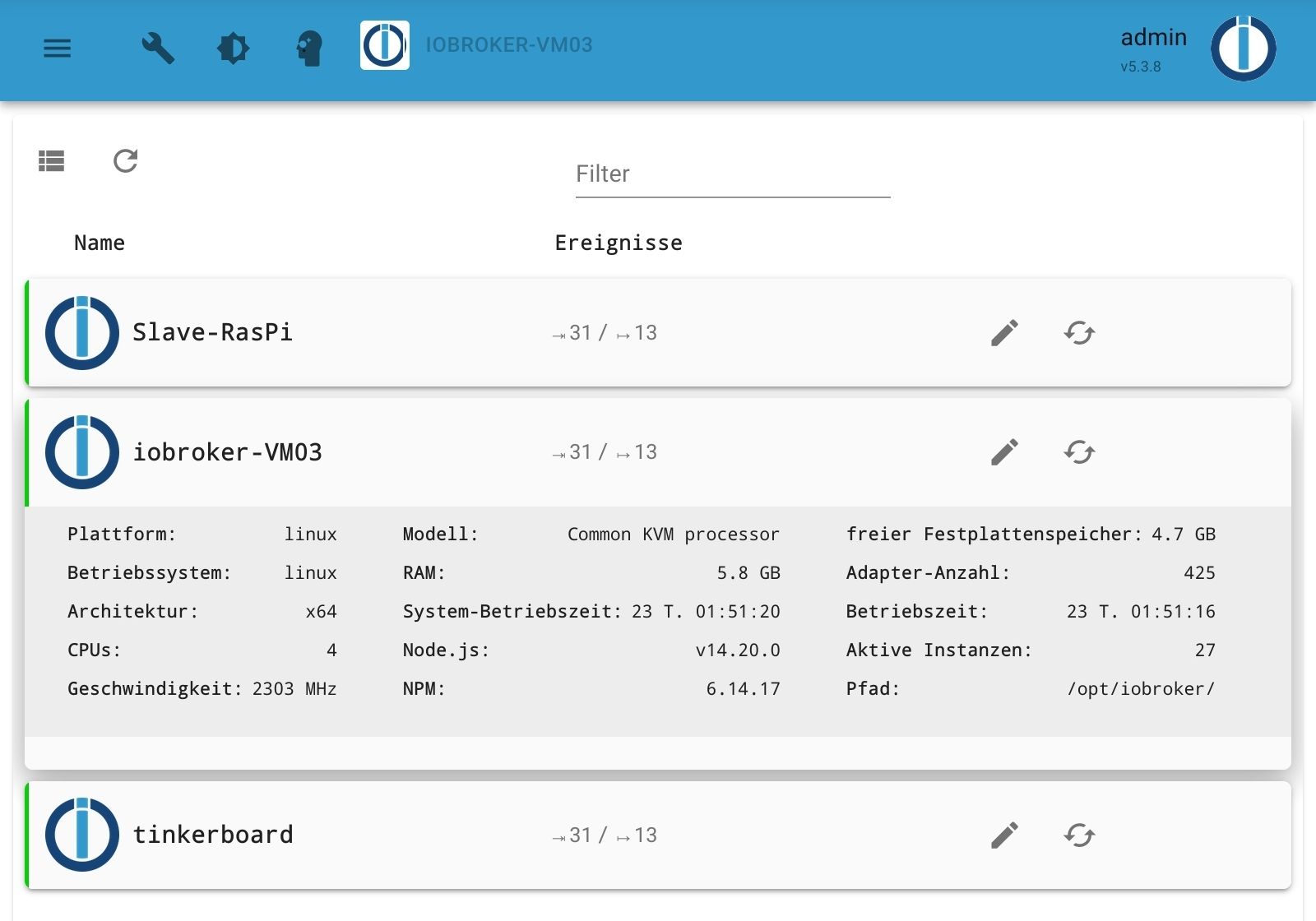Click the IOBROKER-VM03 header title
Screen dimensions: 1316x921
pyautogui.click(x=509, y=45)
